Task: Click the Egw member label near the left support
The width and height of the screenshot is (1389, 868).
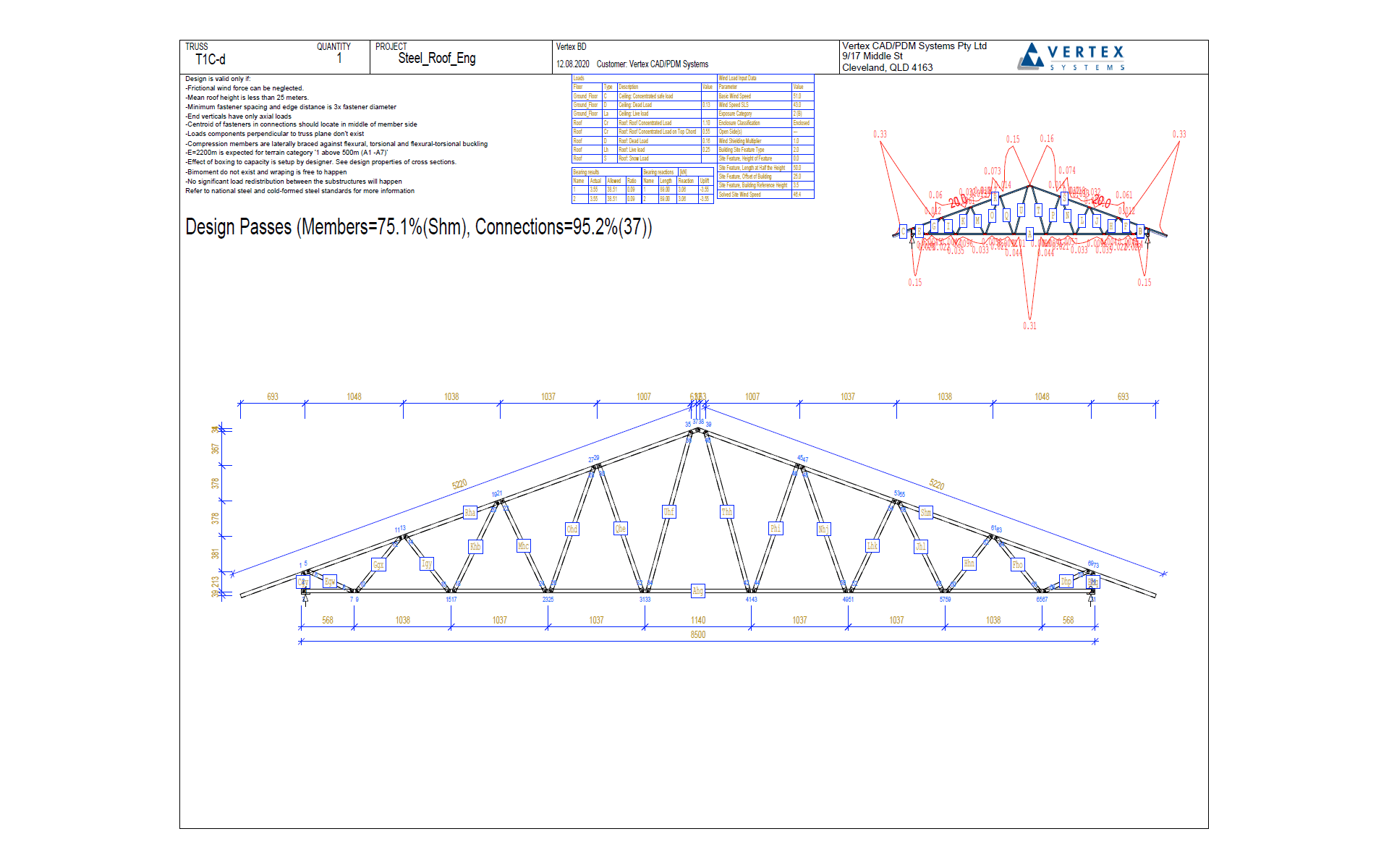Action: pos(330,582)
